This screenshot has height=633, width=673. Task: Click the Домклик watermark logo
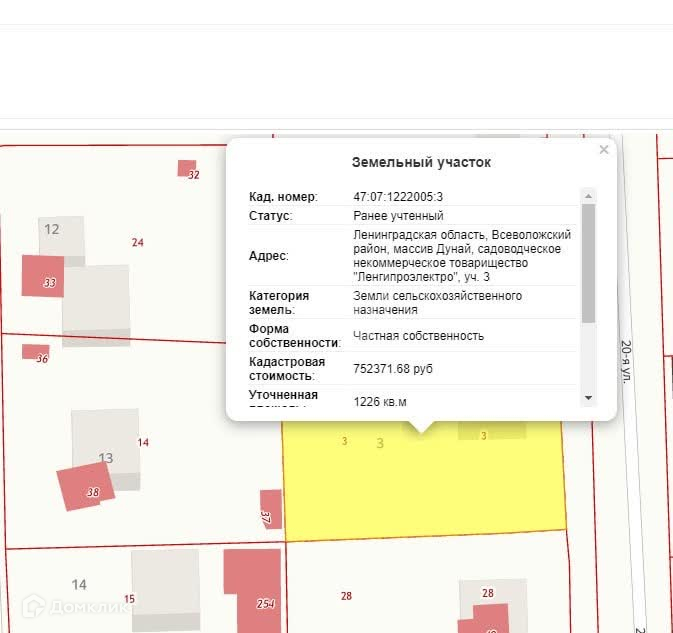(x=74, y=606)
